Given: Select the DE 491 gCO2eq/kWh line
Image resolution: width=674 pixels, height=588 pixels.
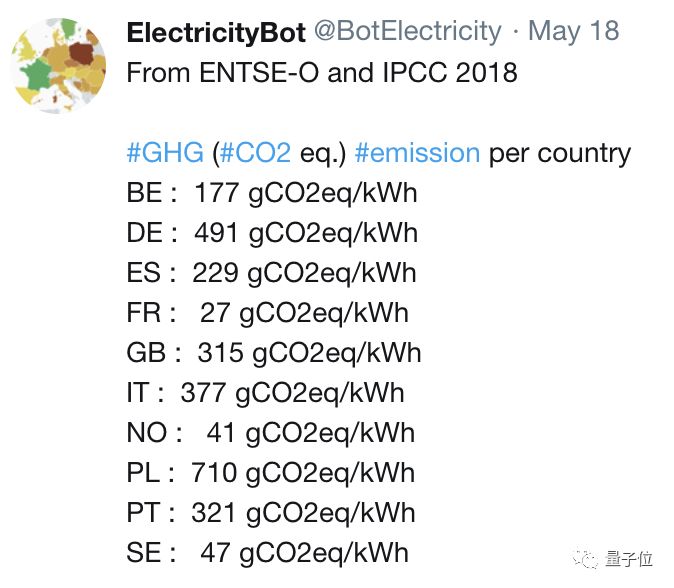Looking at the screenshot, I should [x=272, y=233].
